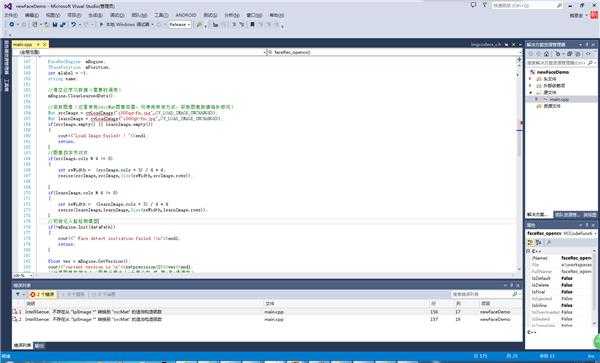This screenshot has width=600, height=363.
Task: Select the first IntelliSense error row
Action: click(267, 312)
